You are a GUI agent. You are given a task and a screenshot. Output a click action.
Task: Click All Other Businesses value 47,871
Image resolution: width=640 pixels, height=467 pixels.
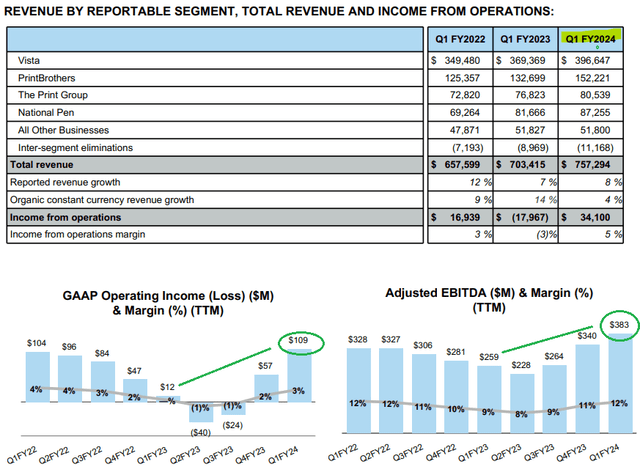tap(465, 130)
